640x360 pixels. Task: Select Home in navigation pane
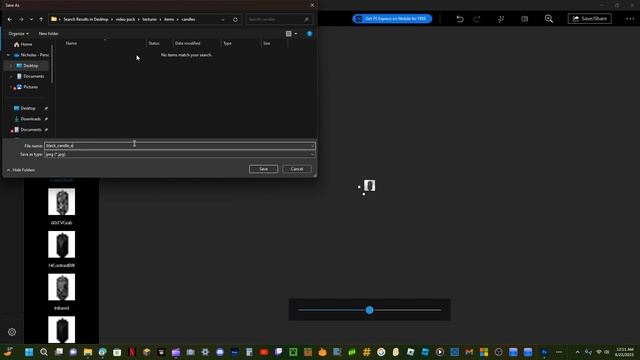click(x=23, y=44)
